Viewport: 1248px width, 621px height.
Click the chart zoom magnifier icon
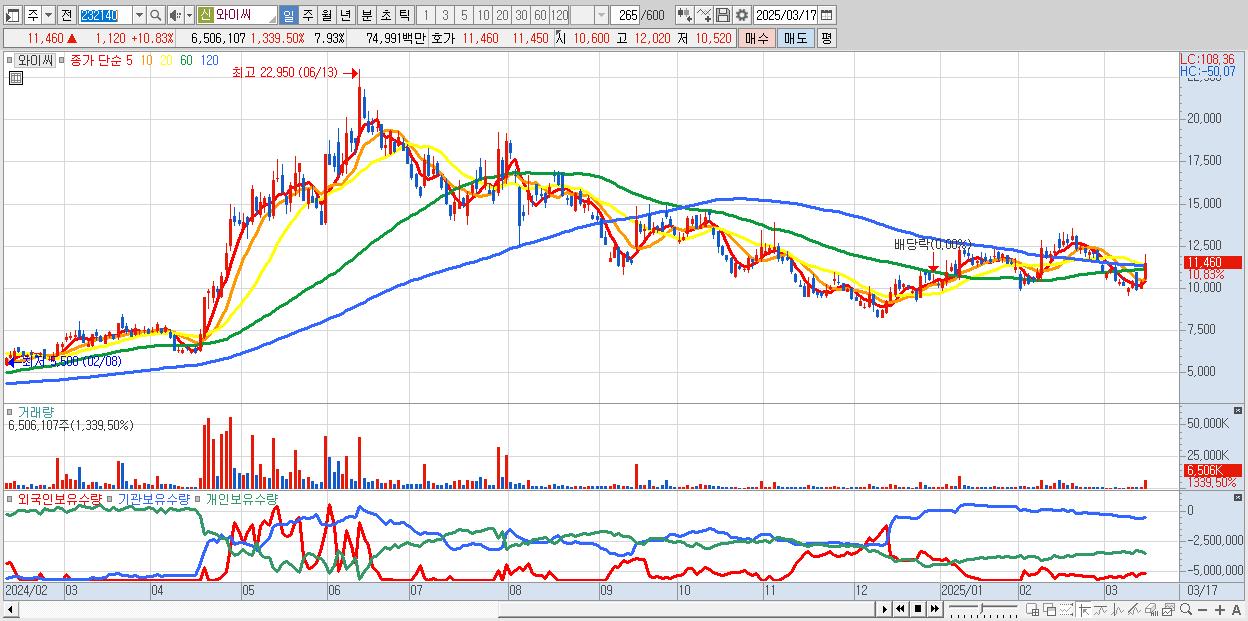[1186, 609]
